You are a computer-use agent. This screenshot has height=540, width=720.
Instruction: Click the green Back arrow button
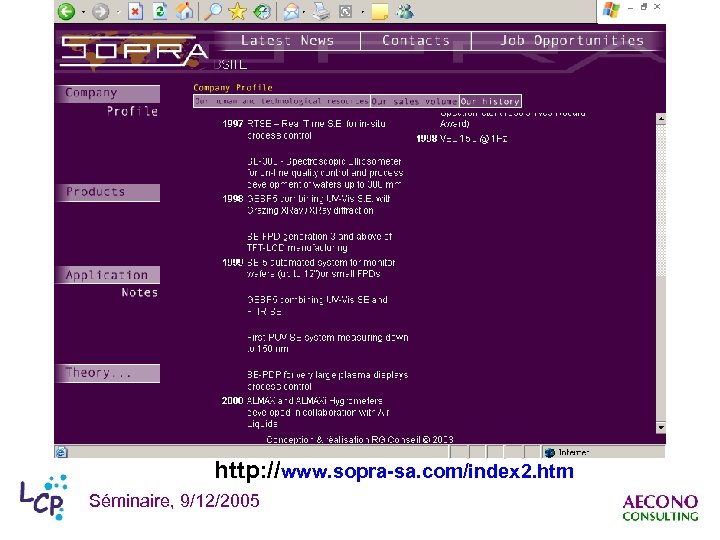(x=67, y=11)
